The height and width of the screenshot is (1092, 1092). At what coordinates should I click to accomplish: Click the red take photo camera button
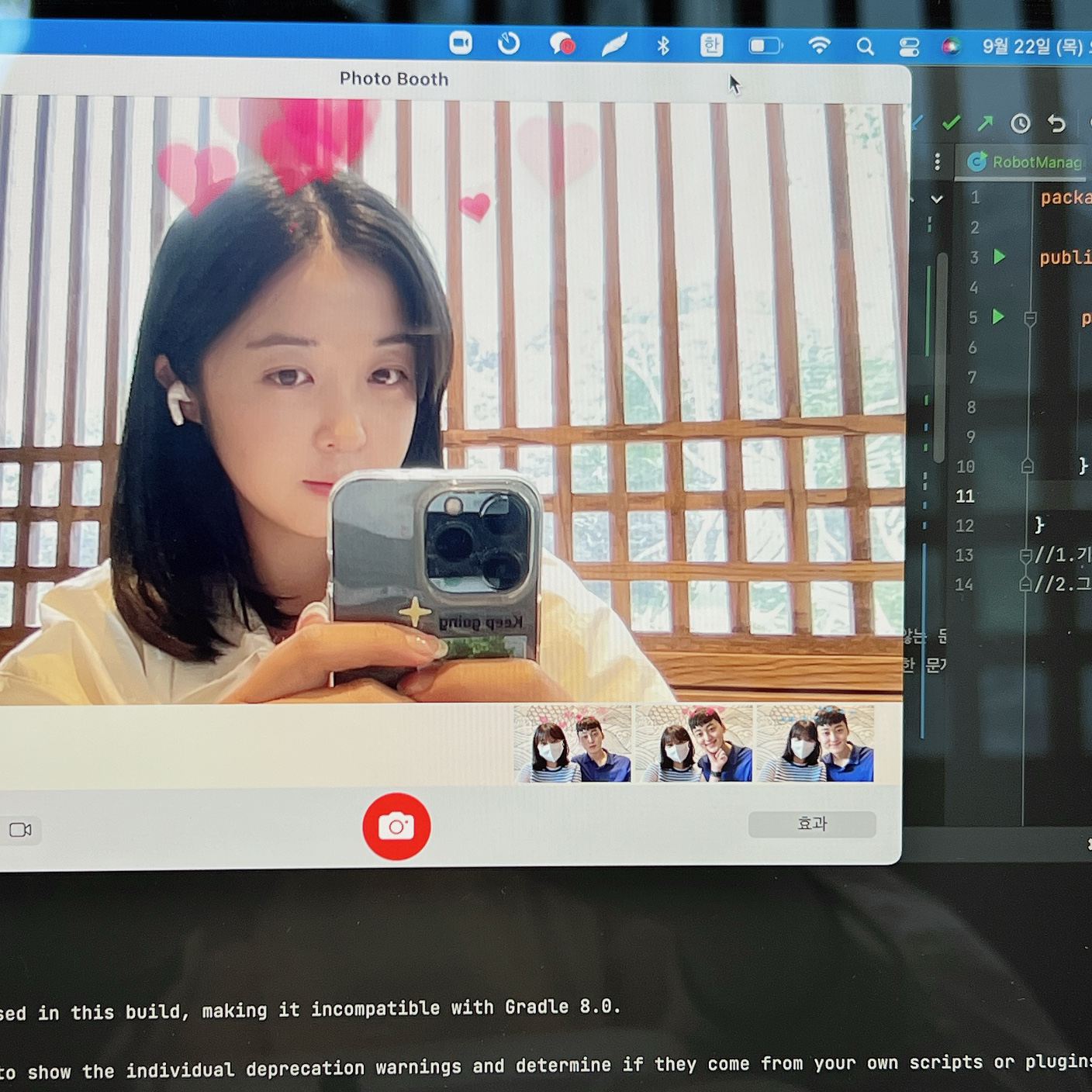(396, 827)
